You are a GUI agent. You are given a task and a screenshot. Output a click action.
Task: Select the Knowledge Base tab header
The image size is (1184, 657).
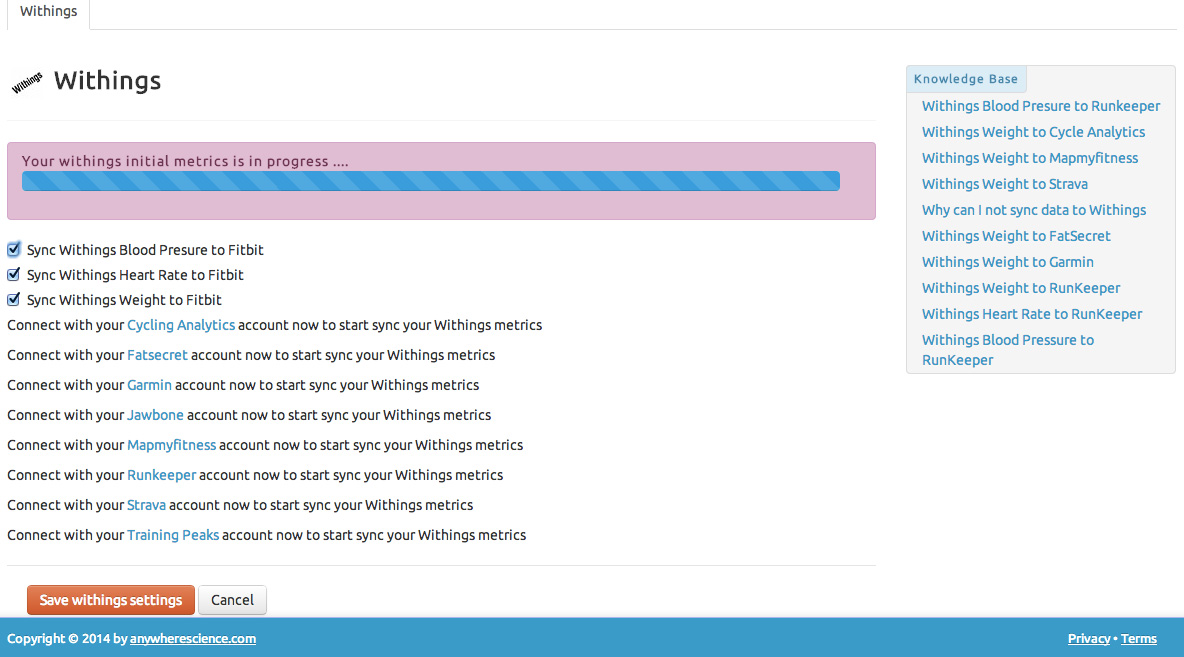point(966,79)
